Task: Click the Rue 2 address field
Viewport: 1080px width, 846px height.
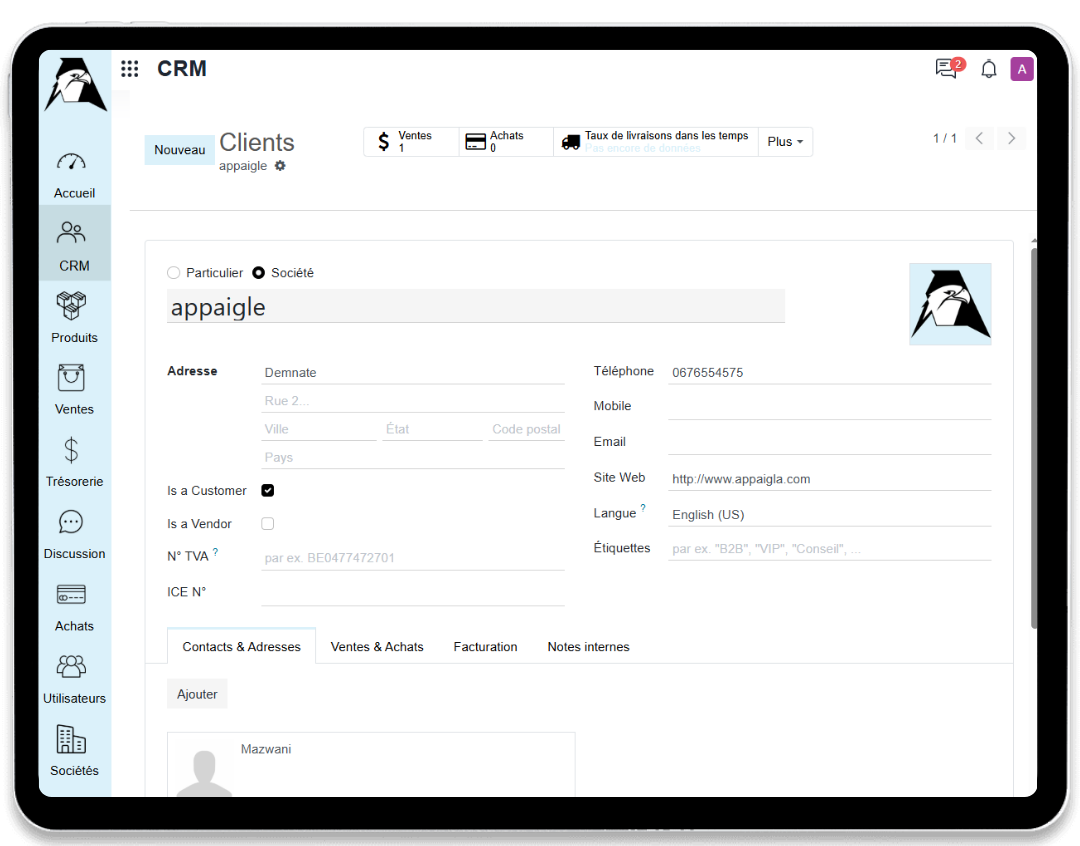Action: click(413, 401)
